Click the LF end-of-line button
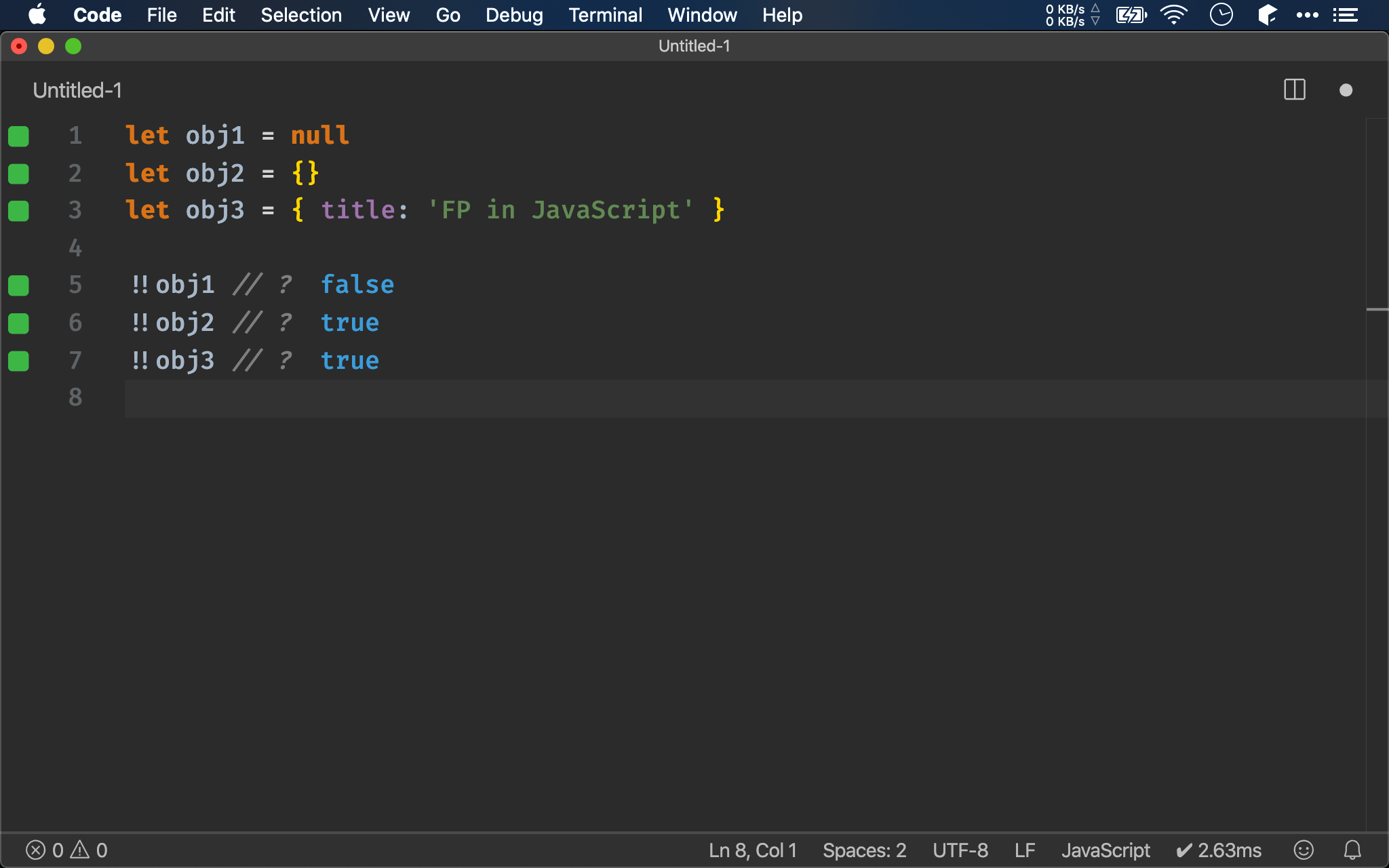 [x=1024, y=850]
